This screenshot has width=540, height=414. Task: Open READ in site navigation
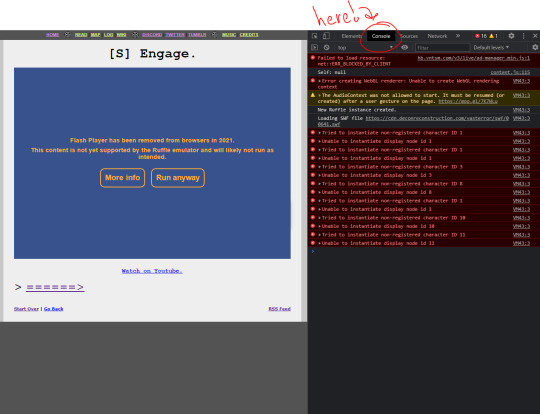pos(81,35)
